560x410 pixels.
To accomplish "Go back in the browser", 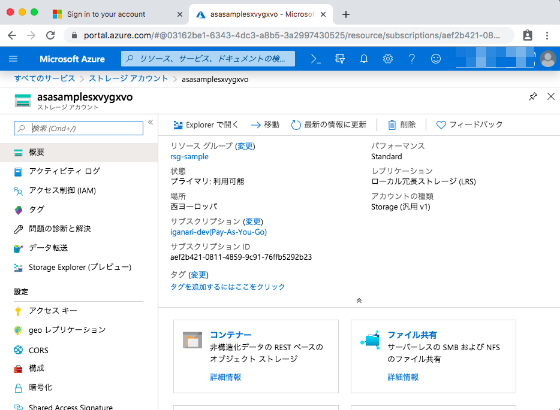I will [x=12, y=35].
